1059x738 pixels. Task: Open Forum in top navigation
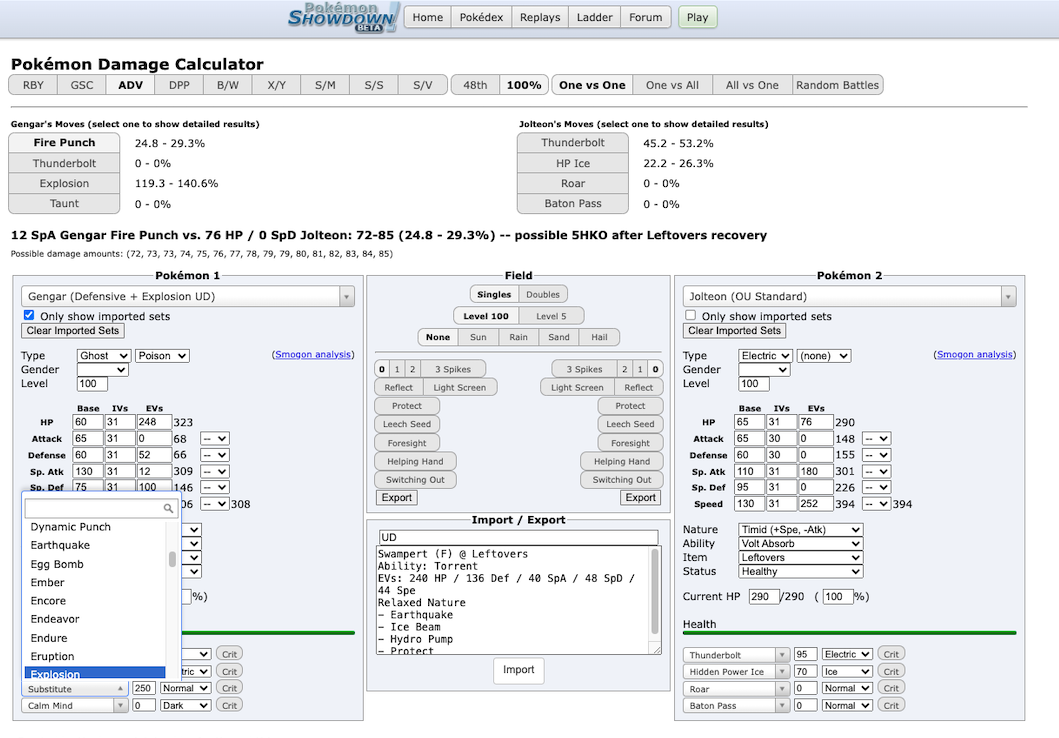click(x=646, y=18)
